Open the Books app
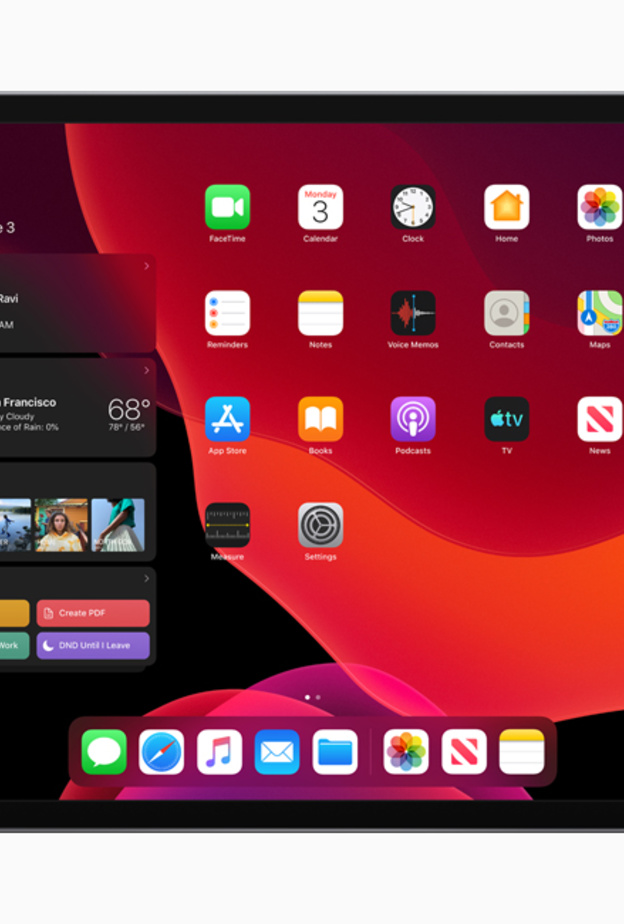Viewport: 624px width, 924px height. tap(320, 419)
